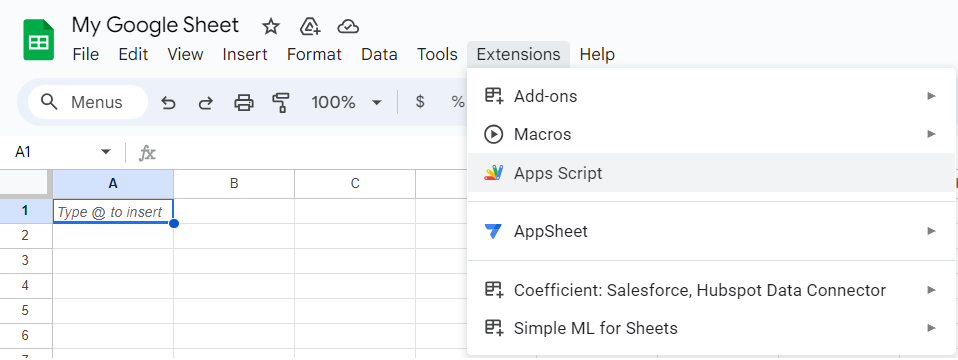Open the Edit menu
This screenshot has width=958, height=360.
(133, 54)
